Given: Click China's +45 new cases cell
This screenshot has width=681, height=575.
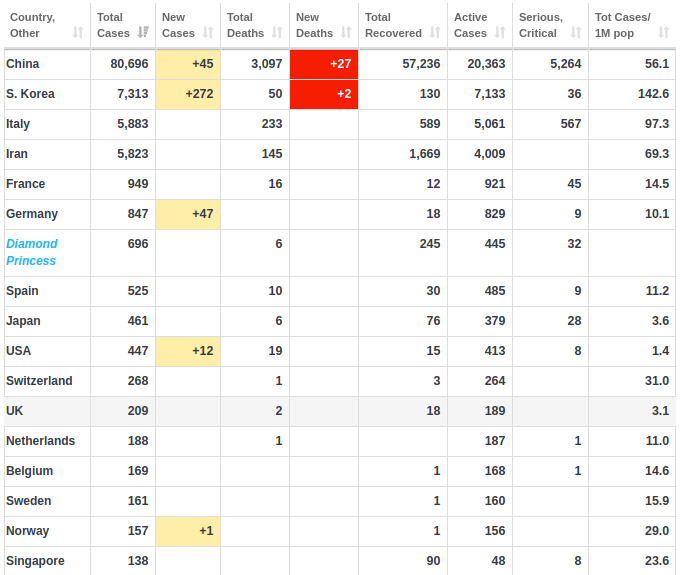Looking at the screenshot, I should [x=188, y=64].
